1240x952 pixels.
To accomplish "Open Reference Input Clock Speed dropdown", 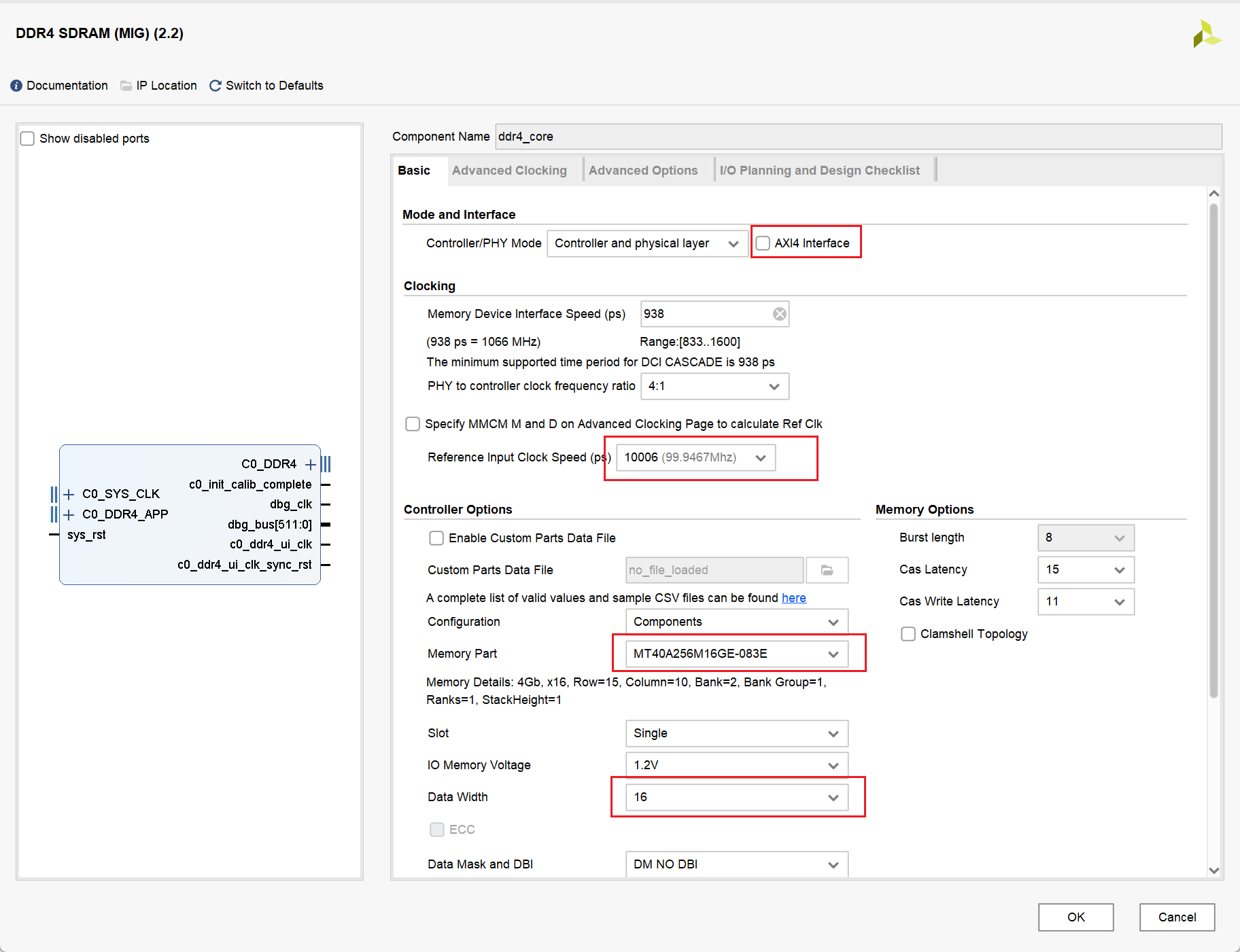I will [x=695, y=457].
